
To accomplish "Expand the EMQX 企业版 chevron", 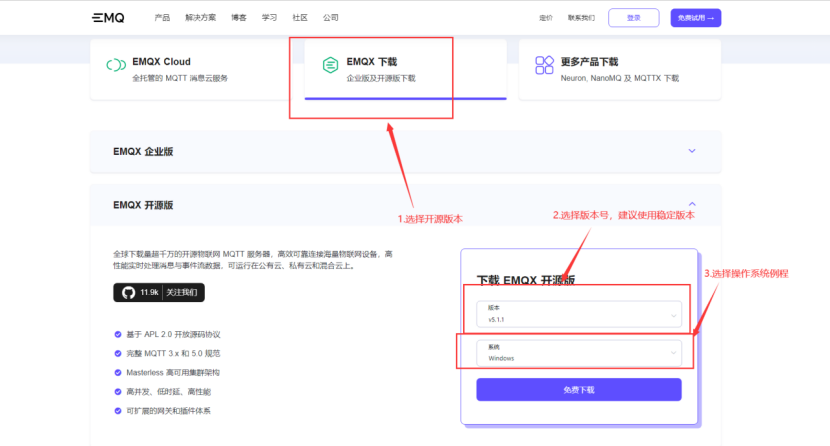I will click(x=692, y=151).
